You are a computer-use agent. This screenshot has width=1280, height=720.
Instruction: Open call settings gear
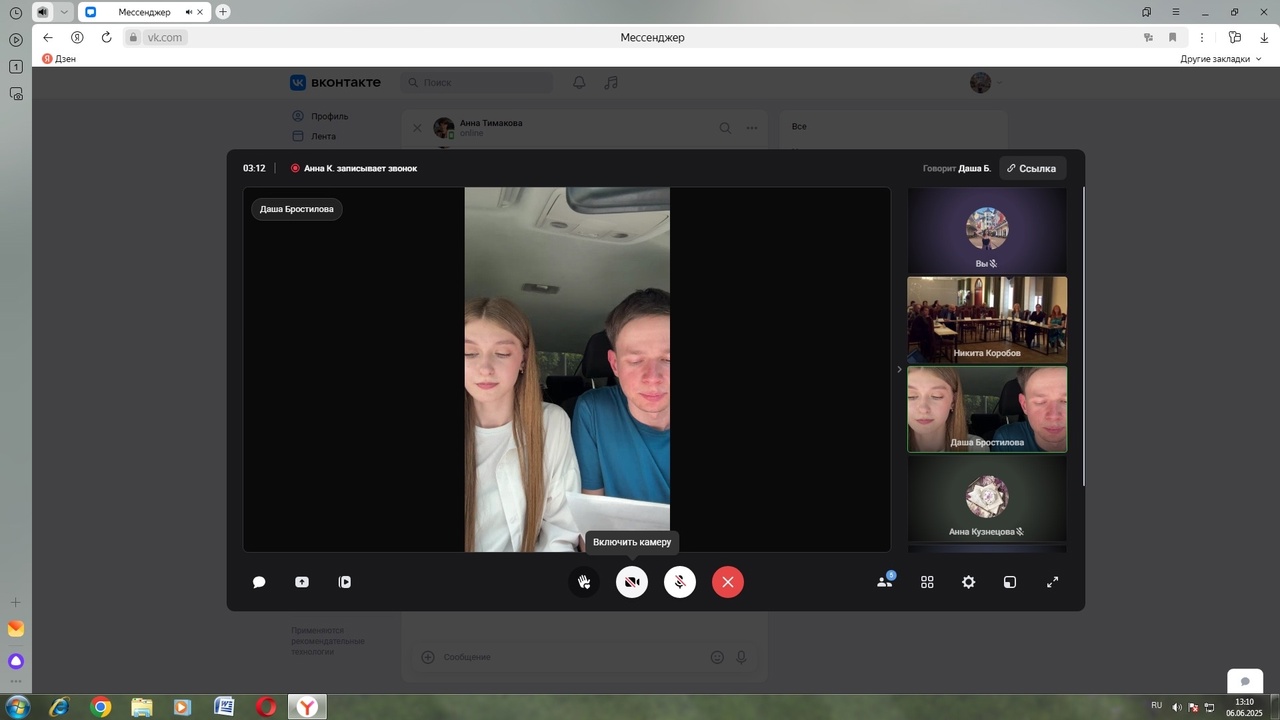click(968, 582)
